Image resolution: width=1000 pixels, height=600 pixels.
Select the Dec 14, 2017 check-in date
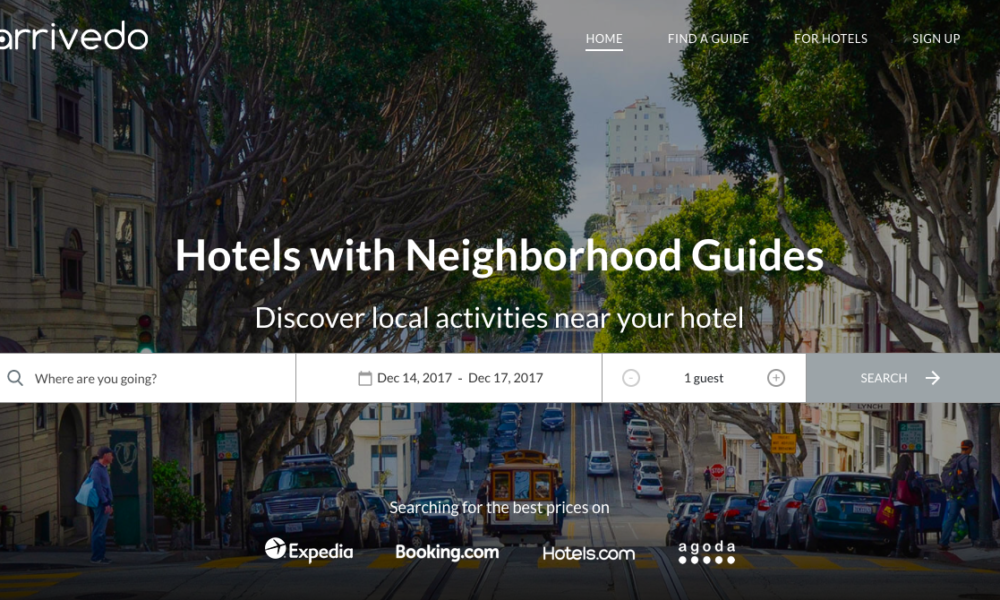pos(415,378)
